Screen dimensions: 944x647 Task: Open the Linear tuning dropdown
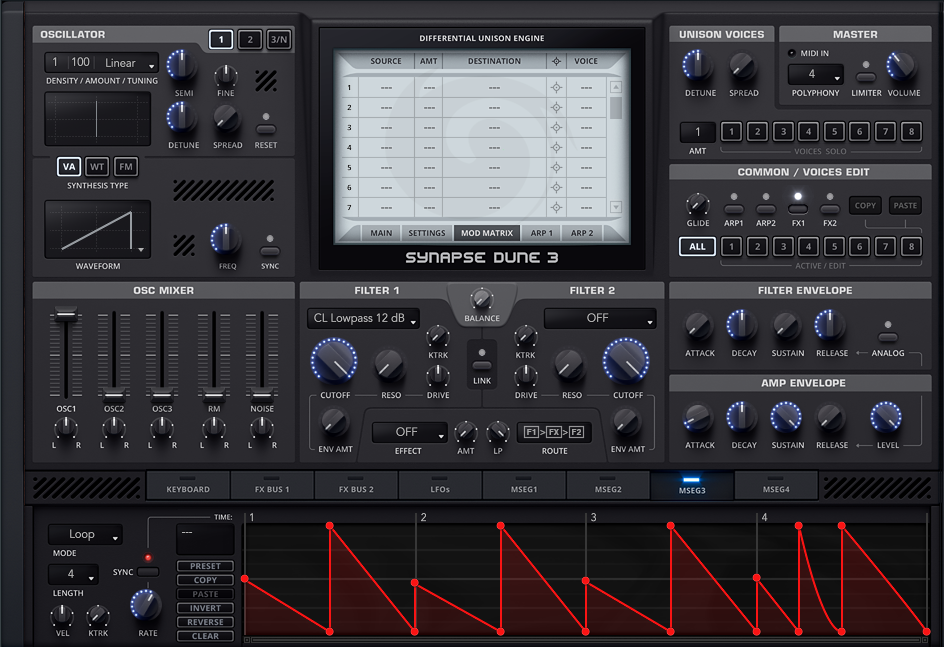[129, 63]
